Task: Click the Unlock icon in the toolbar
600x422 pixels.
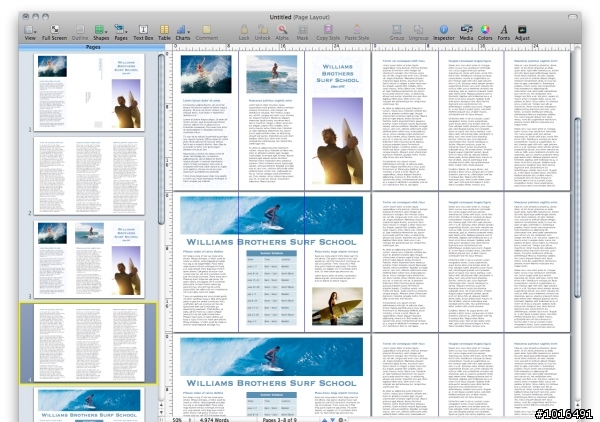Action: pyautogui.click(x=262, y=33)
